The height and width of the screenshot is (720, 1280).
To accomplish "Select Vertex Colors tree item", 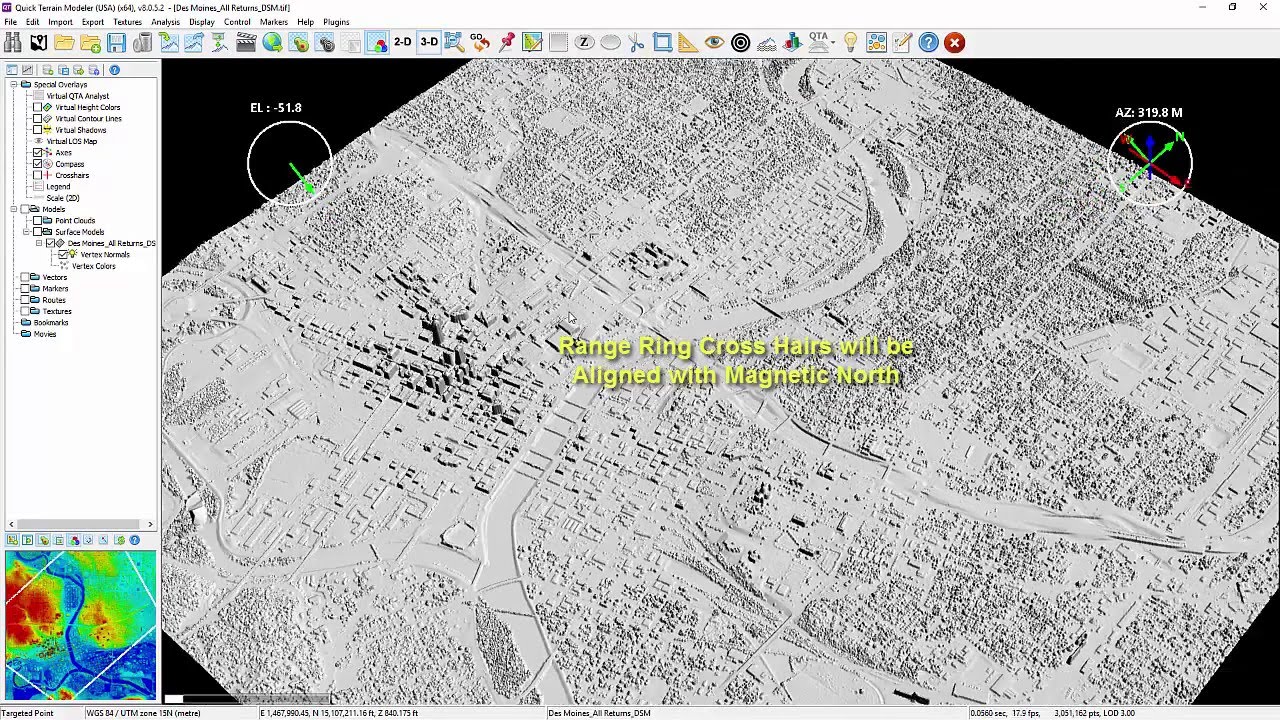I will 94,266.
